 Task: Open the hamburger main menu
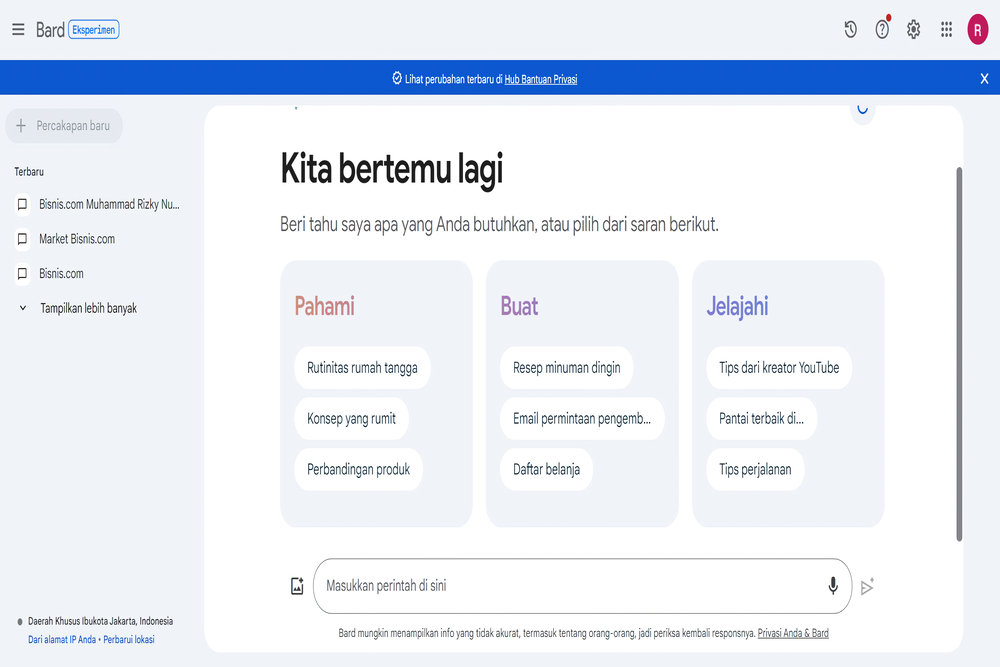click(18, 29)
